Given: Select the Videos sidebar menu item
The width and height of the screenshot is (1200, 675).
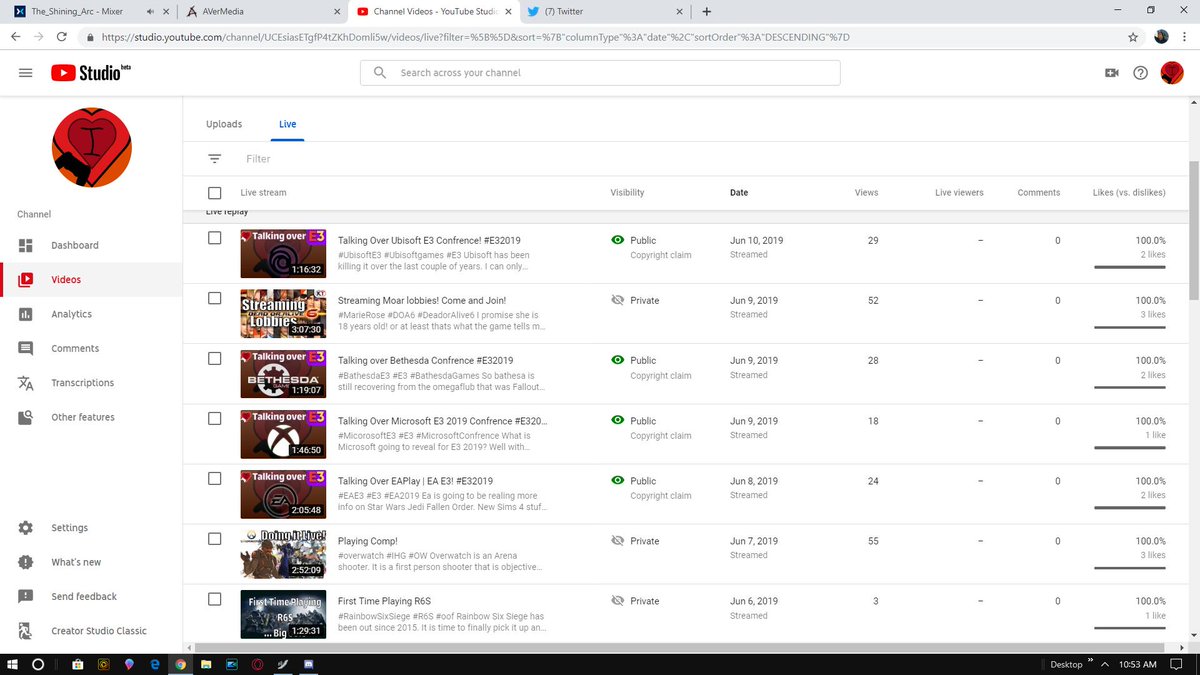Looking at the screenshot, I should click(x=91, y=280).
